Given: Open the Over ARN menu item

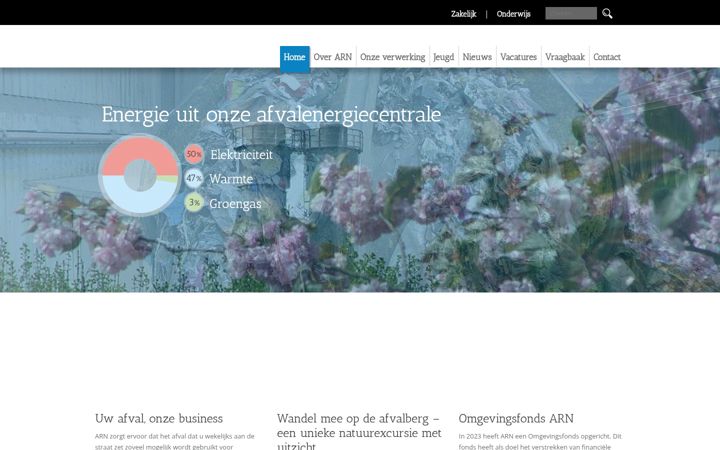Looking at the screenshot, I should coord(332,57).
